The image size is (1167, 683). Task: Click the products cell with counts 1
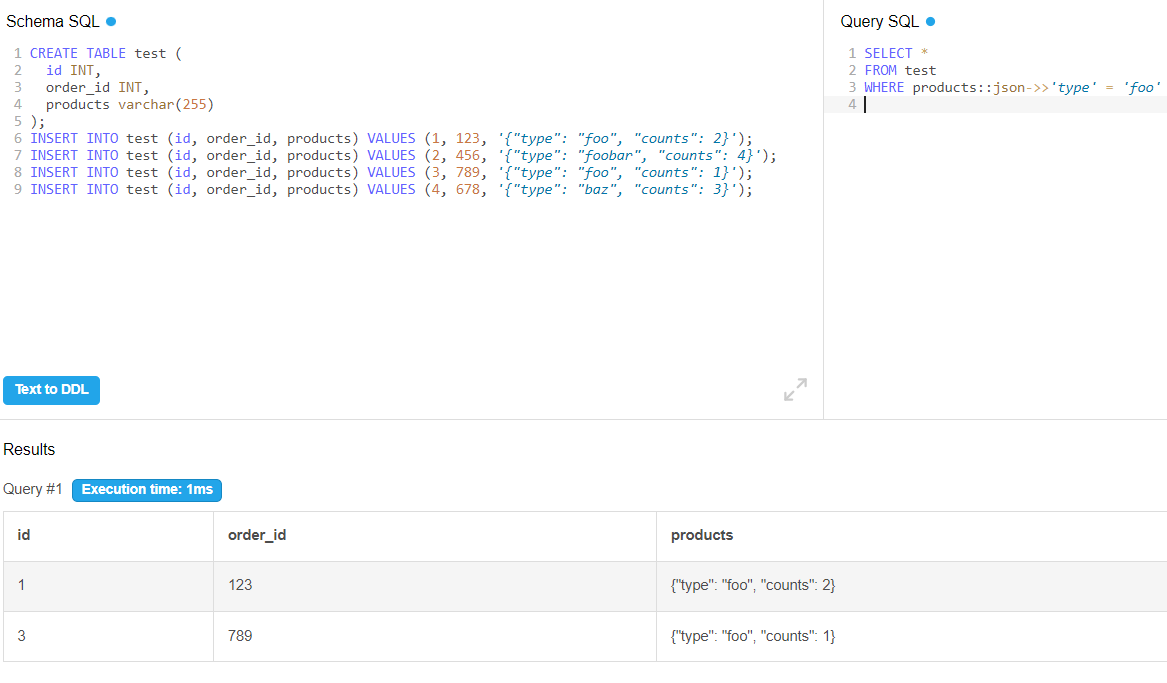912,637
